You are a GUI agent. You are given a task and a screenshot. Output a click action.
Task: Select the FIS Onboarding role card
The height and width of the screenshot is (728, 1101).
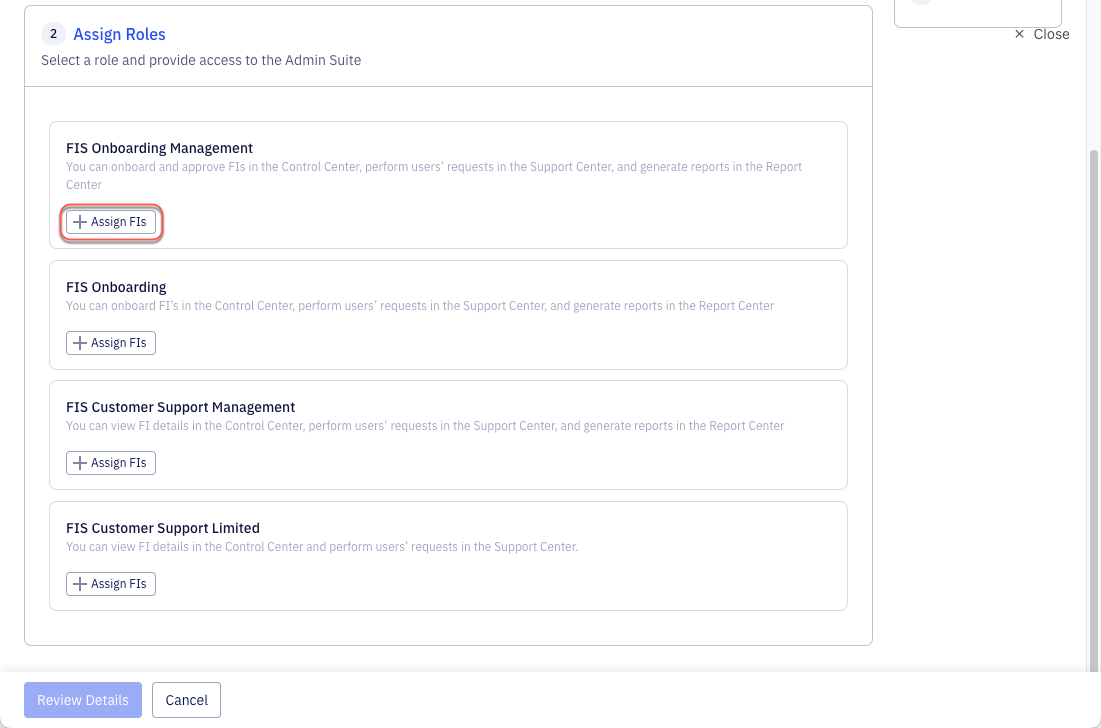(x=449, y=314)
